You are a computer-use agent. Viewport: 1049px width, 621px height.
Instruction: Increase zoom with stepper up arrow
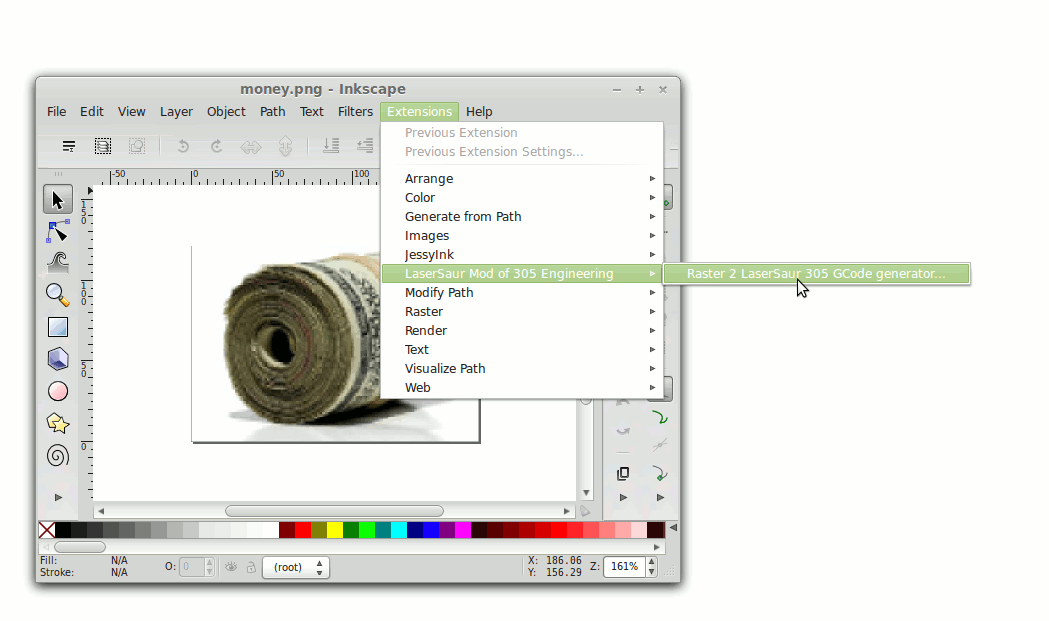click(652, 562)
